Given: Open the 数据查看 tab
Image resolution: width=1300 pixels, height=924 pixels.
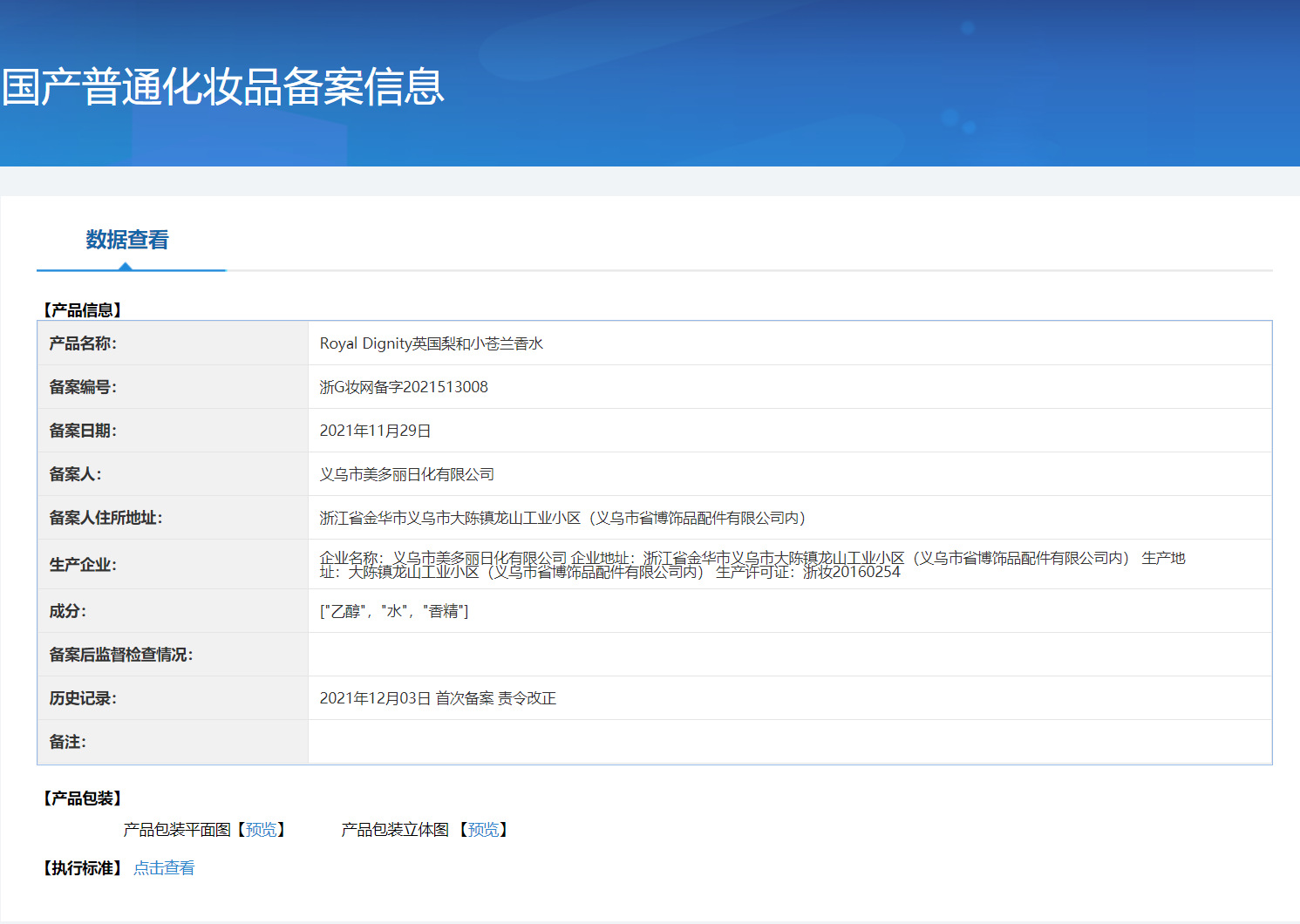Looking at the screenshot, I should click(x=127, y=240).
